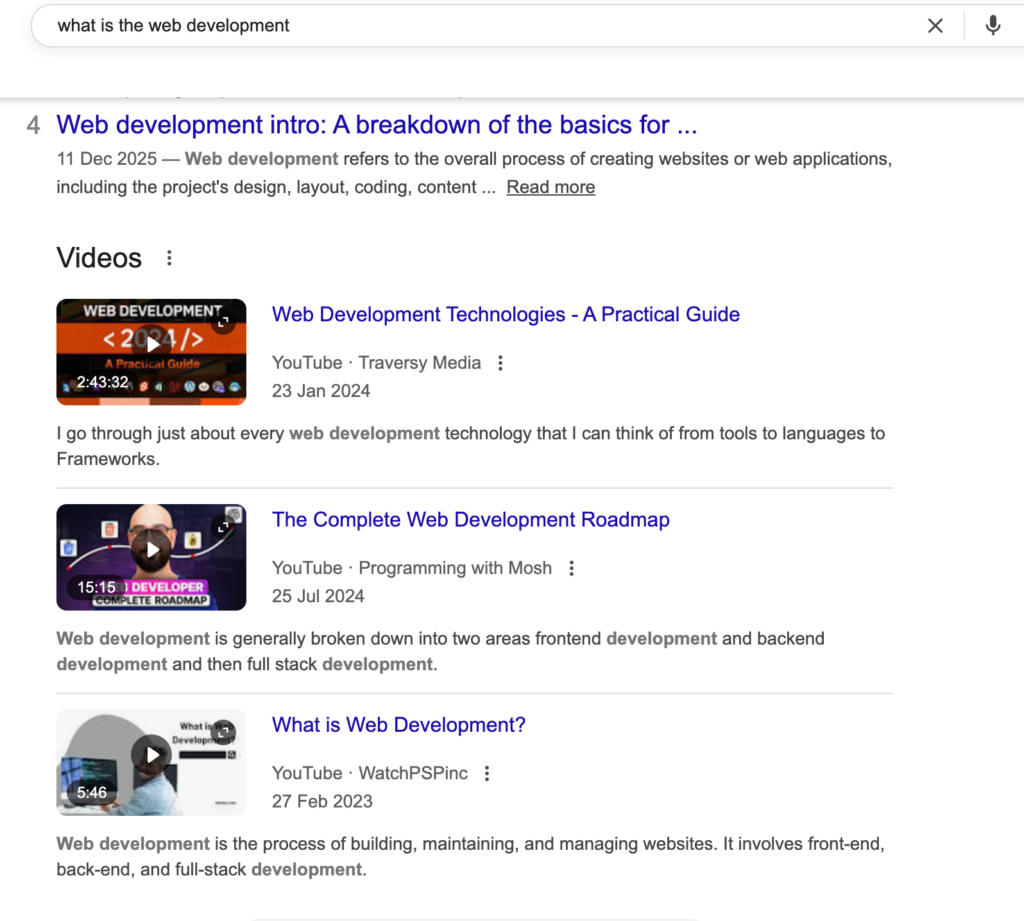Play the Web Development Technologies video
The image size is (1024, 921).
point(151,343)
